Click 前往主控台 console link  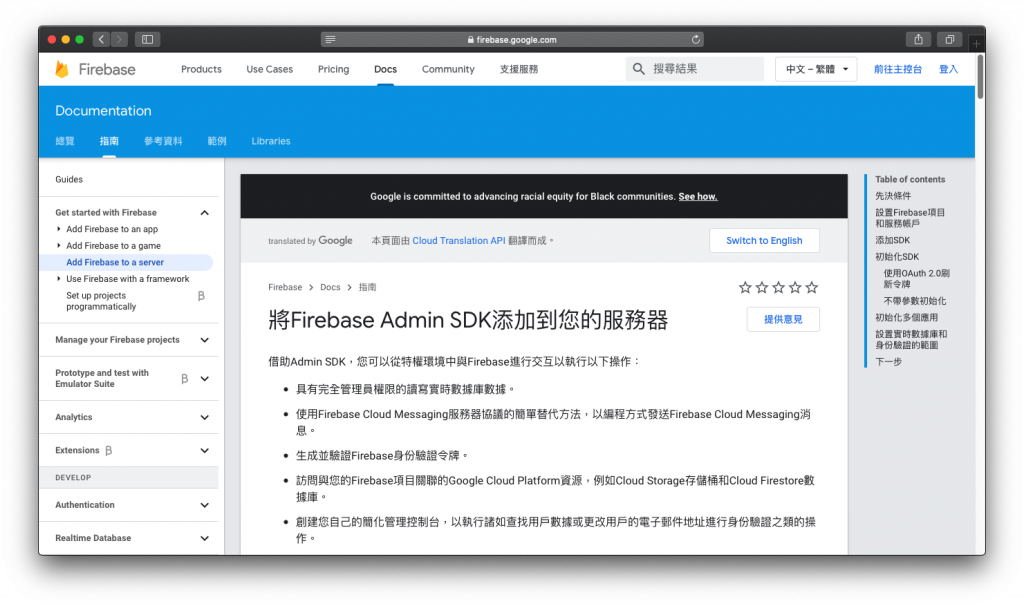[898, 69]
